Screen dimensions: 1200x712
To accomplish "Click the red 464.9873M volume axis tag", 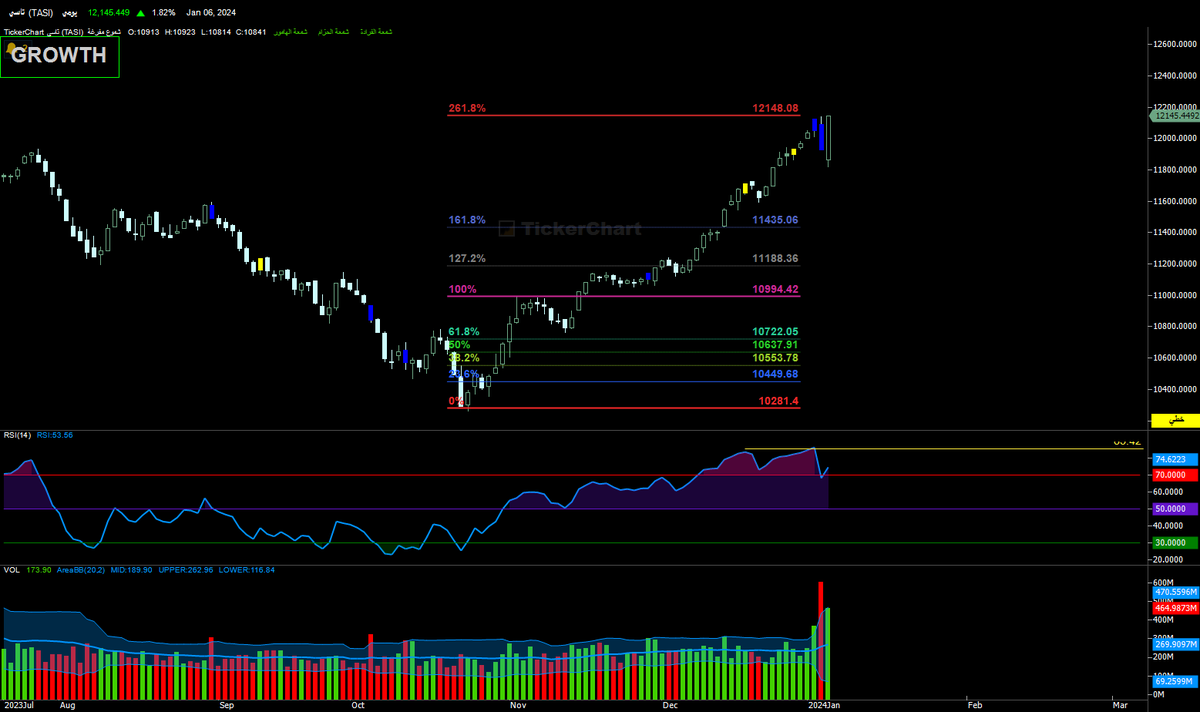I will point(1174,608).
